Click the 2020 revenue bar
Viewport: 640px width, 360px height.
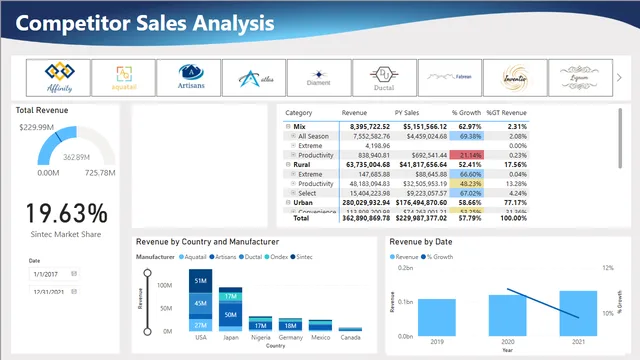[x=507, y=316]
